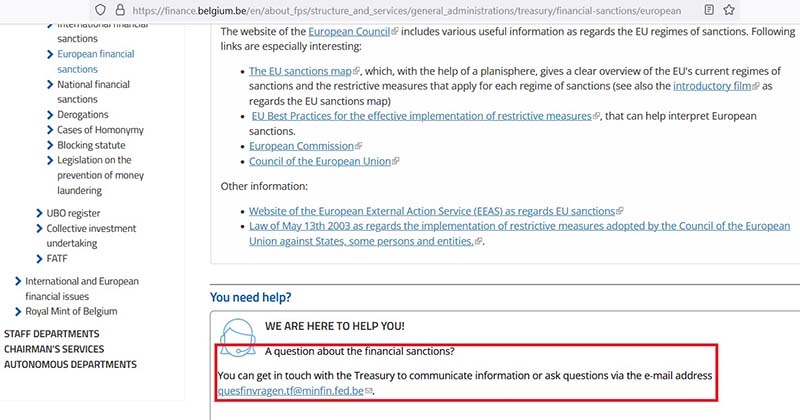Viewport: 800px width, 420px height.
Task: Click quesfinvragen.tf@minfin.fed.be email link
Action: coord(290,391)
